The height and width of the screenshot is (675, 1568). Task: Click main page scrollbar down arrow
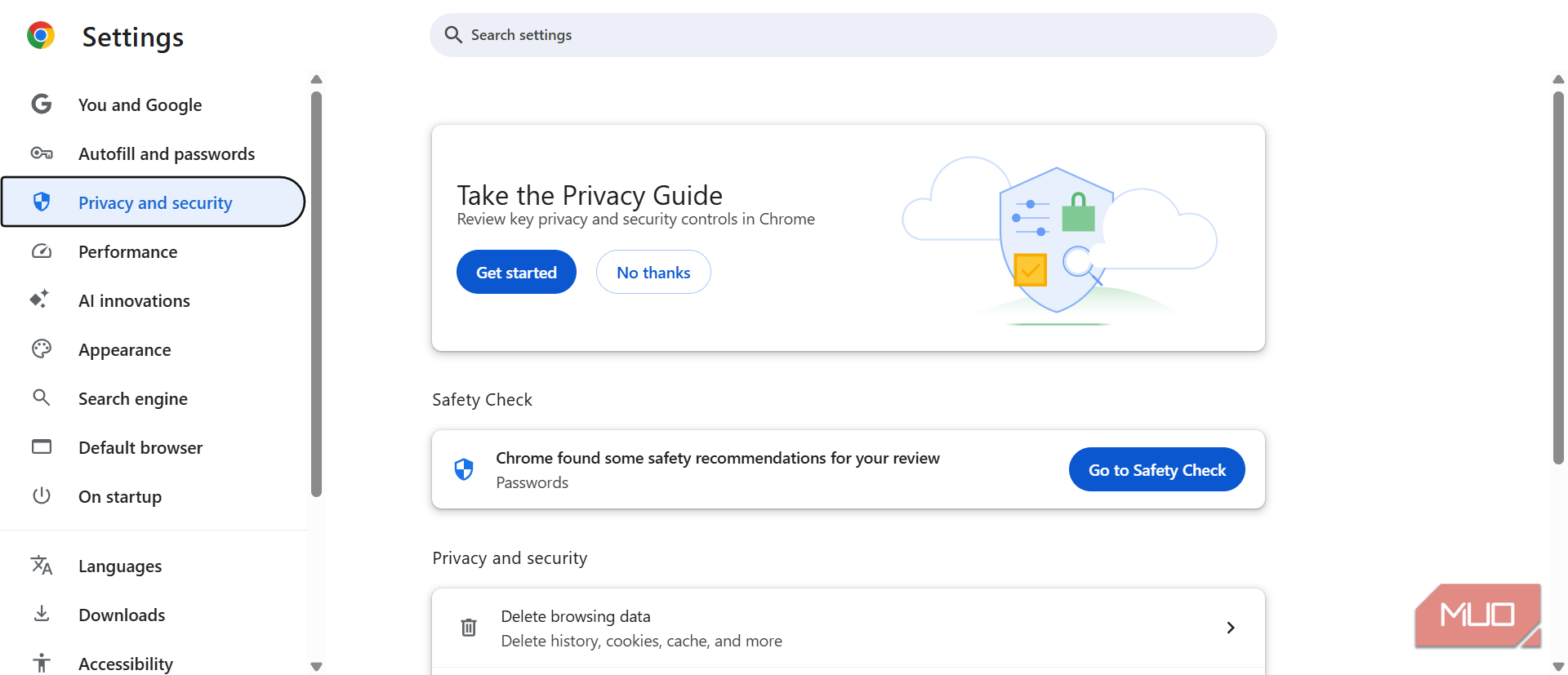click(x=1558, y=666)
